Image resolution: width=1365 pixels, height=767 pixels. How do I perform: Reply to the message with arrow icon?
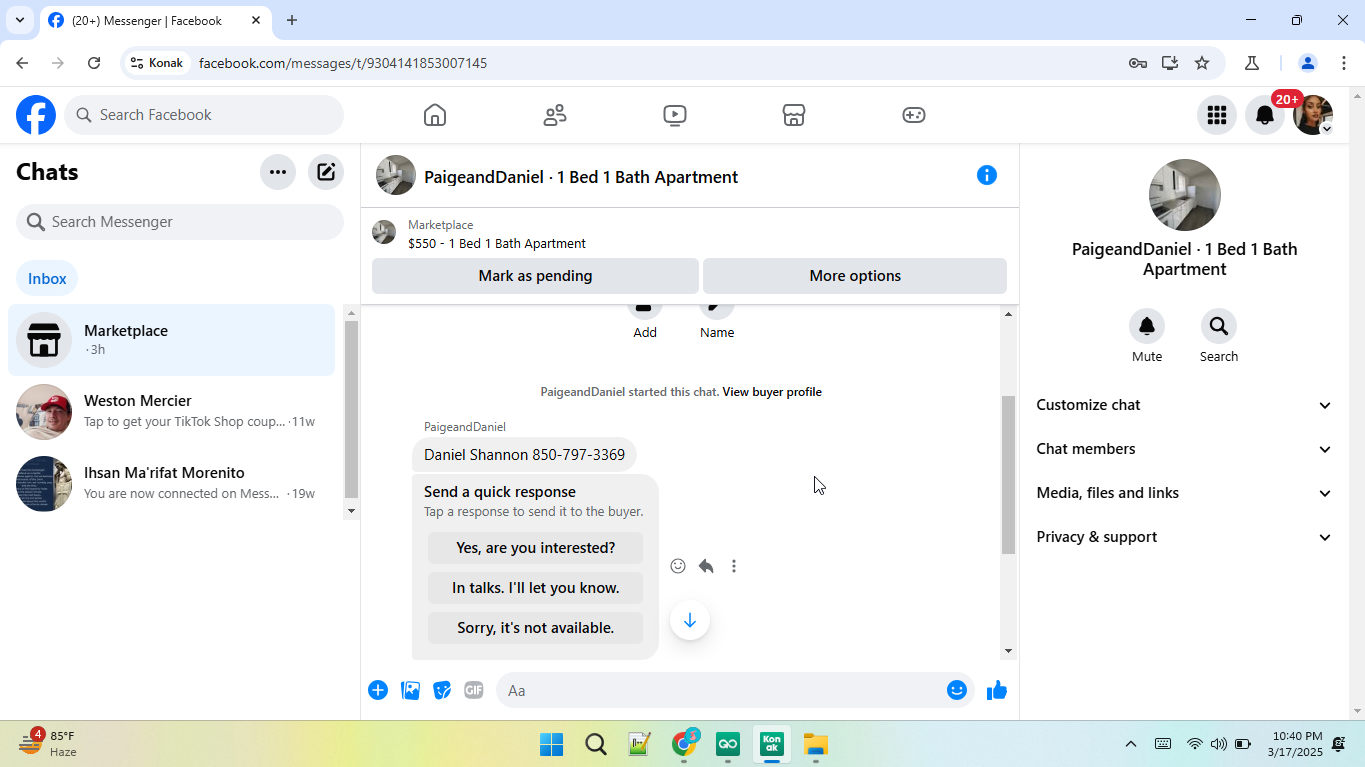[x=706, y=566]
